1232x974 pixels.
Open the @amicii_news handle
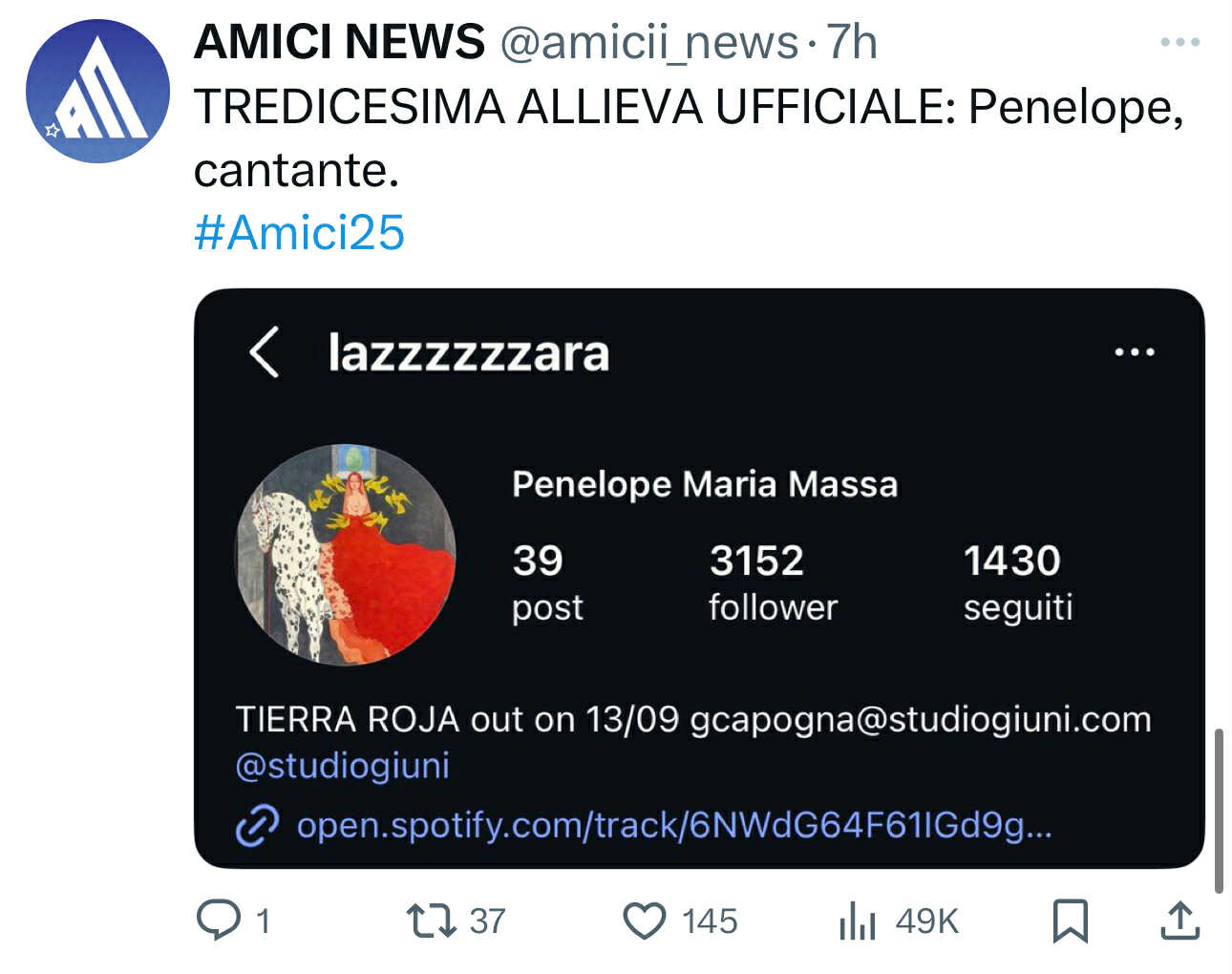click(648, 42)
